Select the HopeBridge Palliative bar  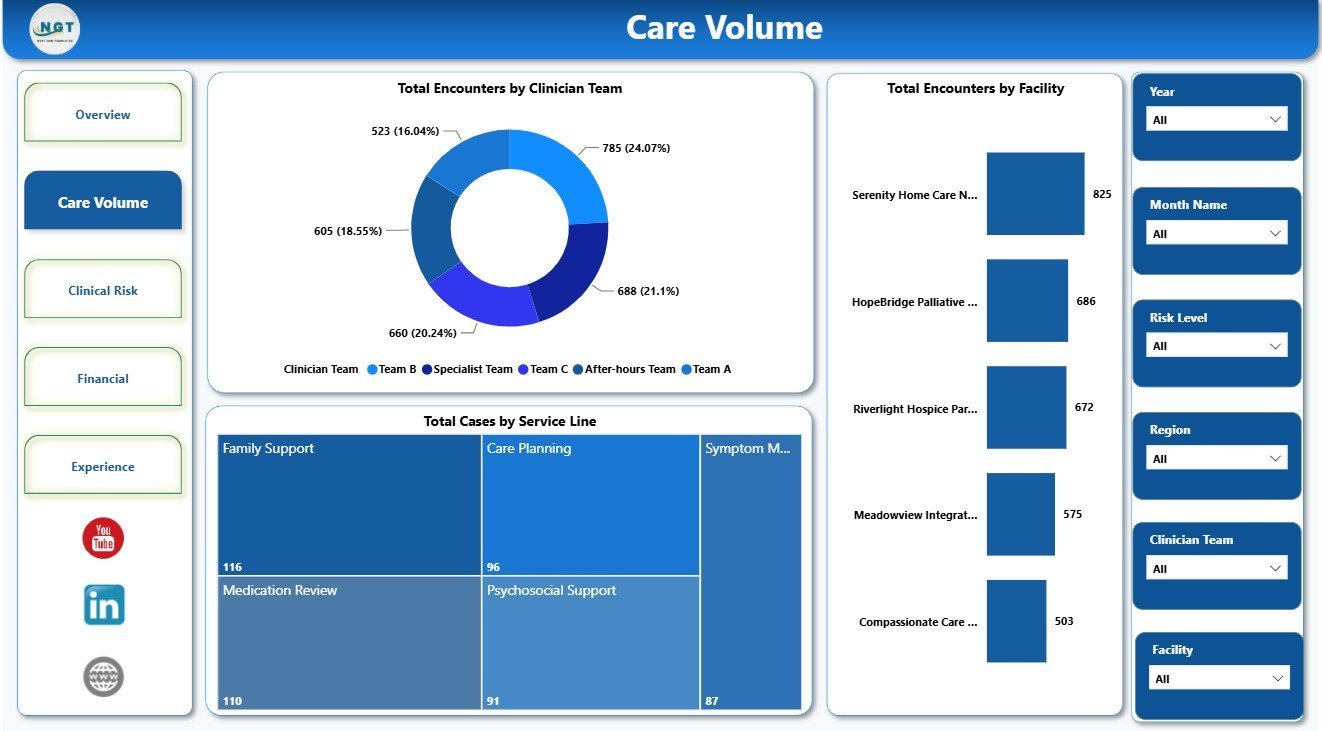tap(1027, 301)
